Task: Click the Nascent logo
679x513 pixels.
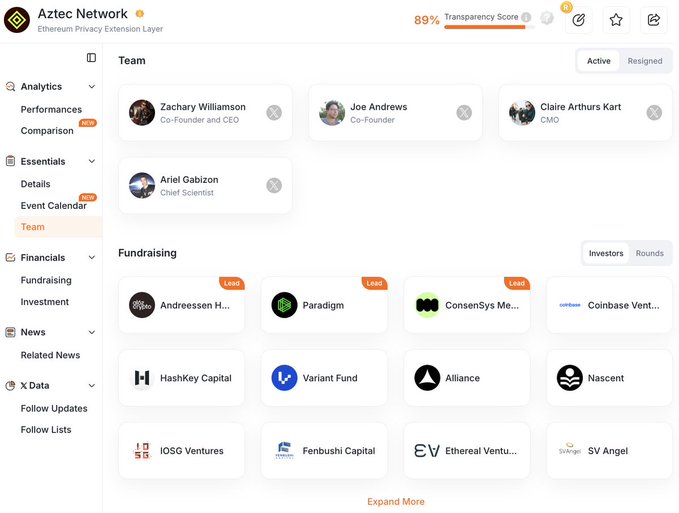Action: (x=570, y=378)
